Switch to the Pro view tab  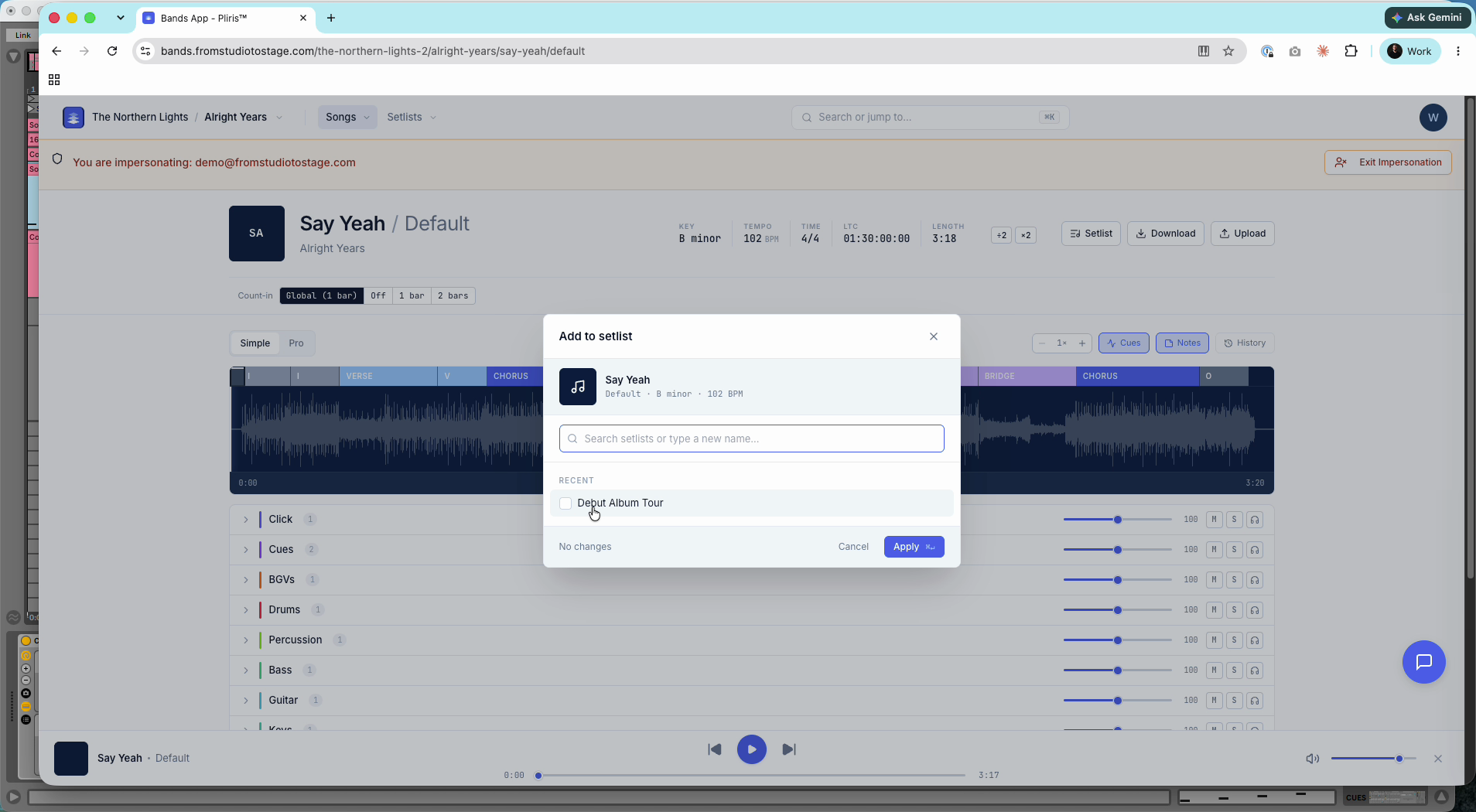tap(296, 343)
